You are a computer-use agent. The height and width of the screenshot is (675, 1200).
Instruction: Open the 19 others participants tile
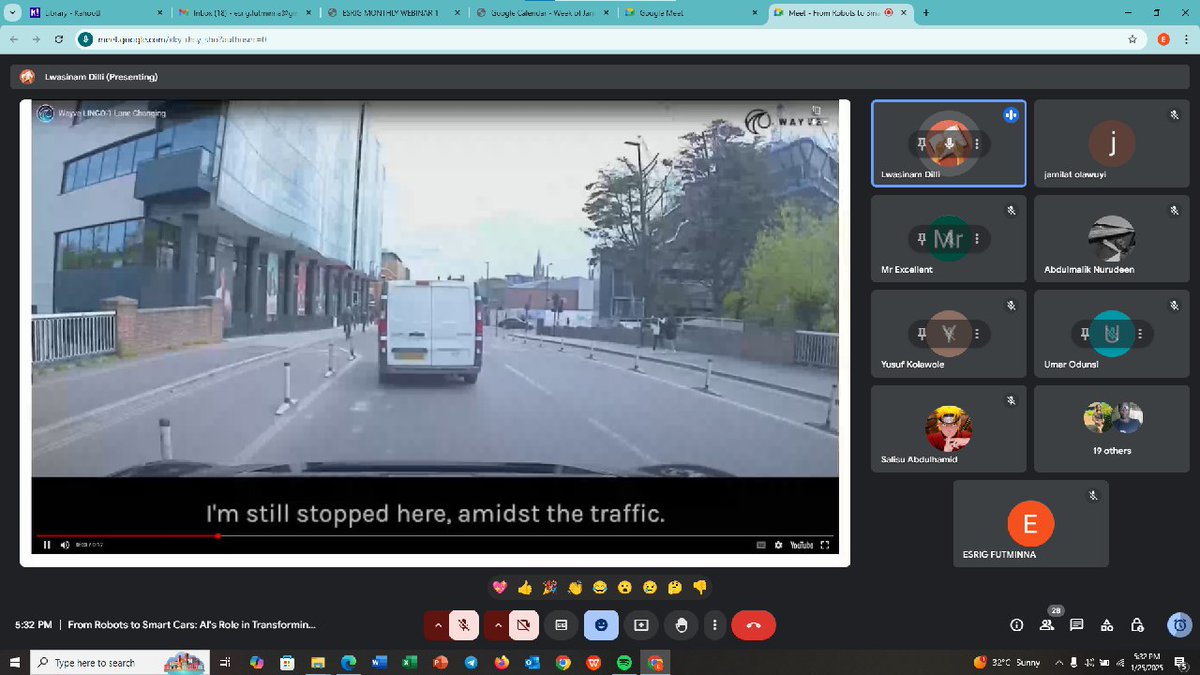(x=1112, y=428)
